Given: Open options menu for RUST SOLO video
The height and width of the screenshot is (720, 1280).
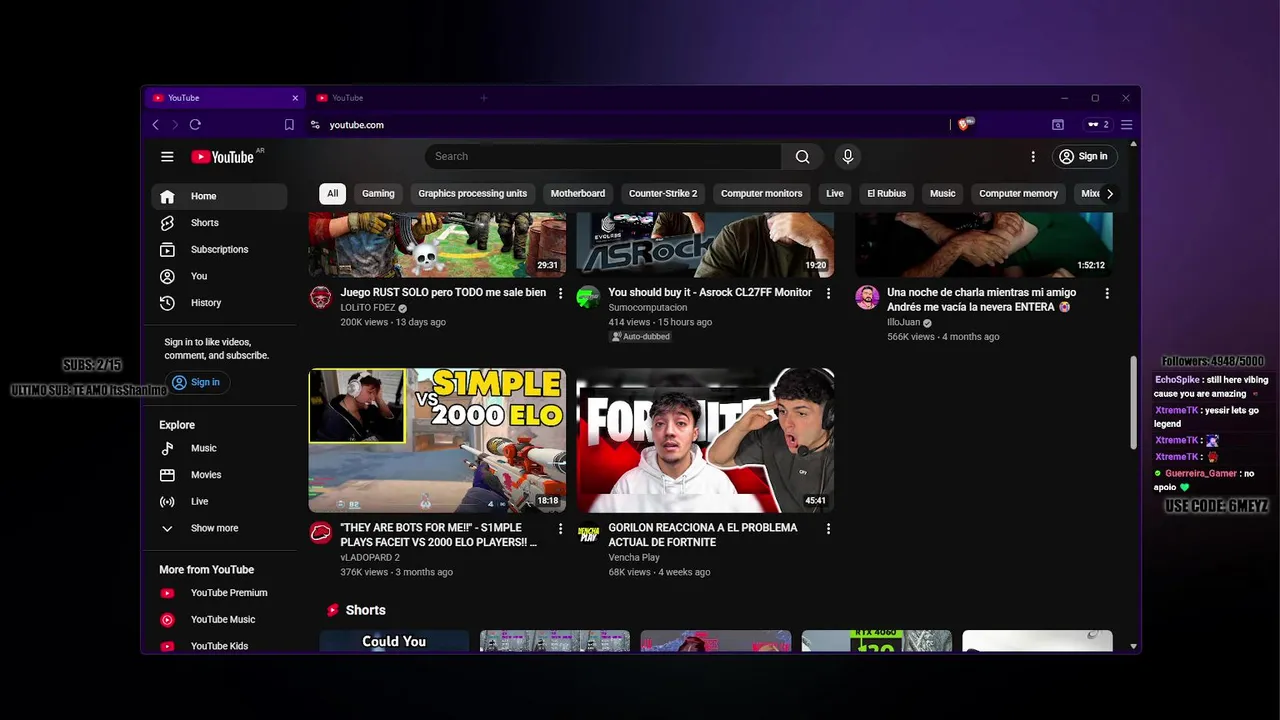Looking at the screenshot, I should click(560, 293).
